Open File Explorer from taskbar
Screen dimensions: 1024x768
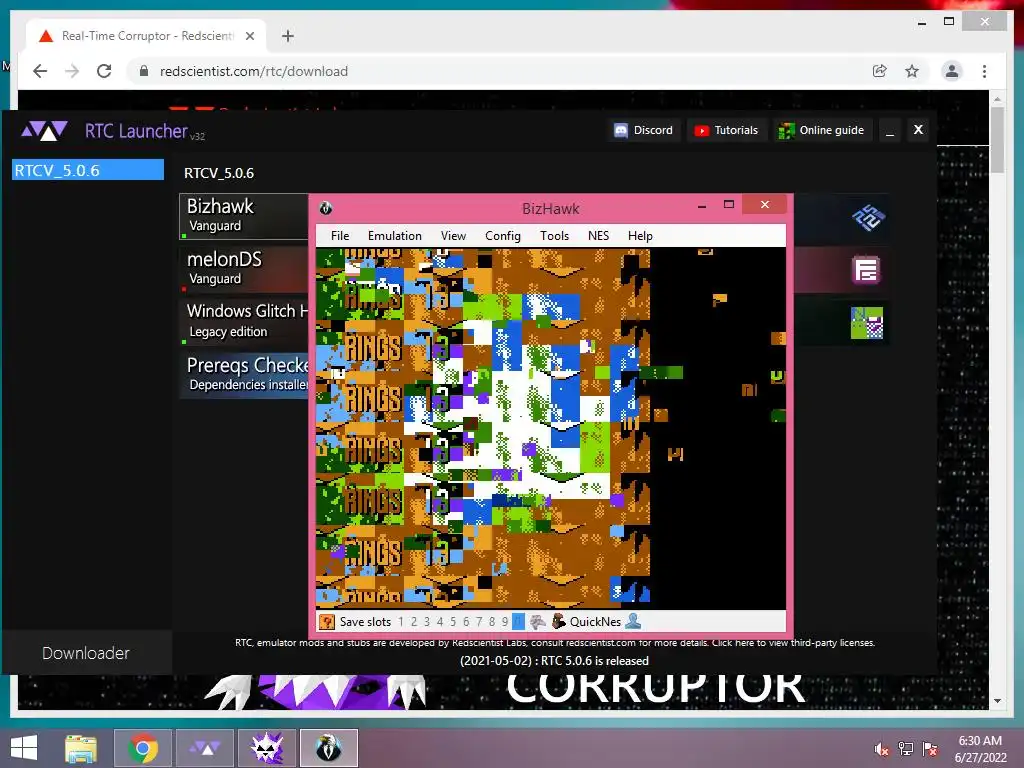click(80, 748)
